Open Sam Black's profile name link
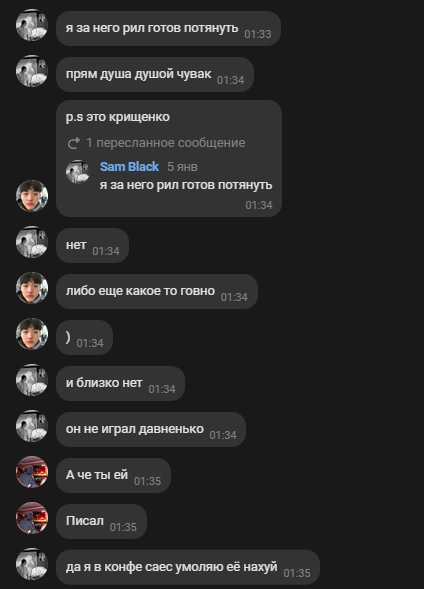This screenshot has height=589, width=424. (x=130, y=166)
